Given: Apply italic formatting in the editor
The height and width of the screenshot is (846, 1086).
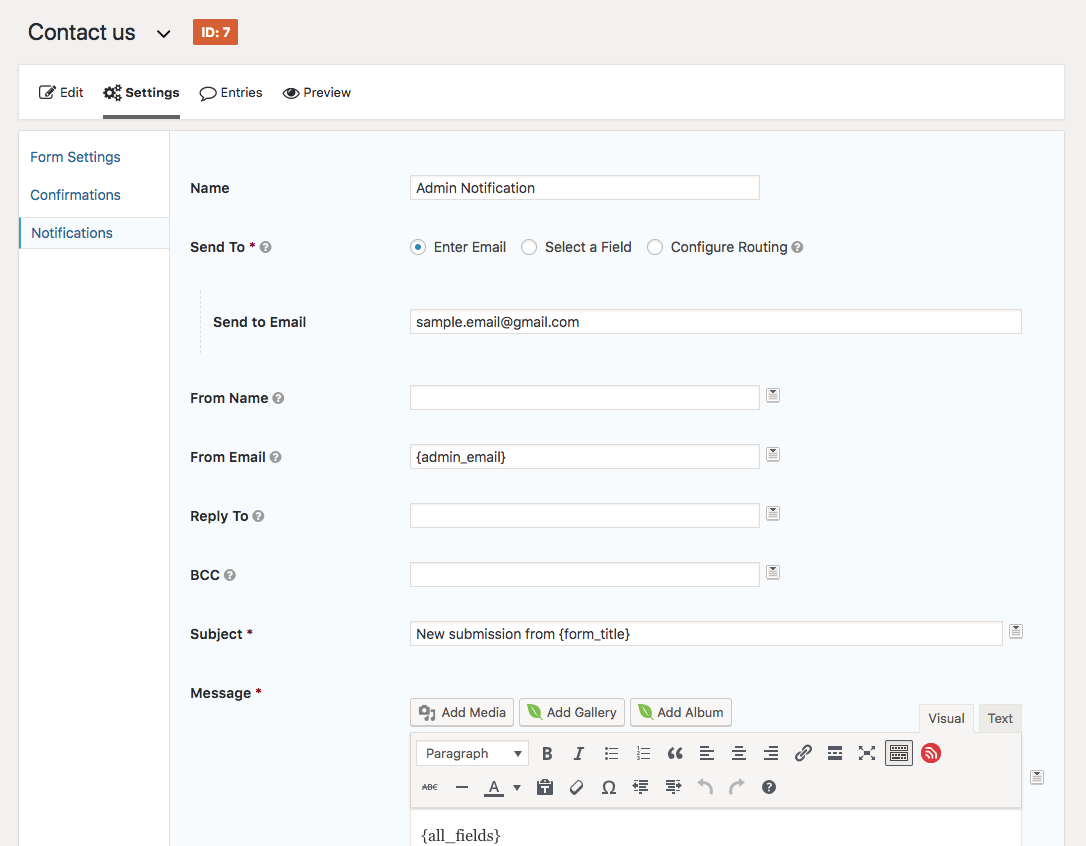Looking at the screenshot, I should [x=579, y=754].
